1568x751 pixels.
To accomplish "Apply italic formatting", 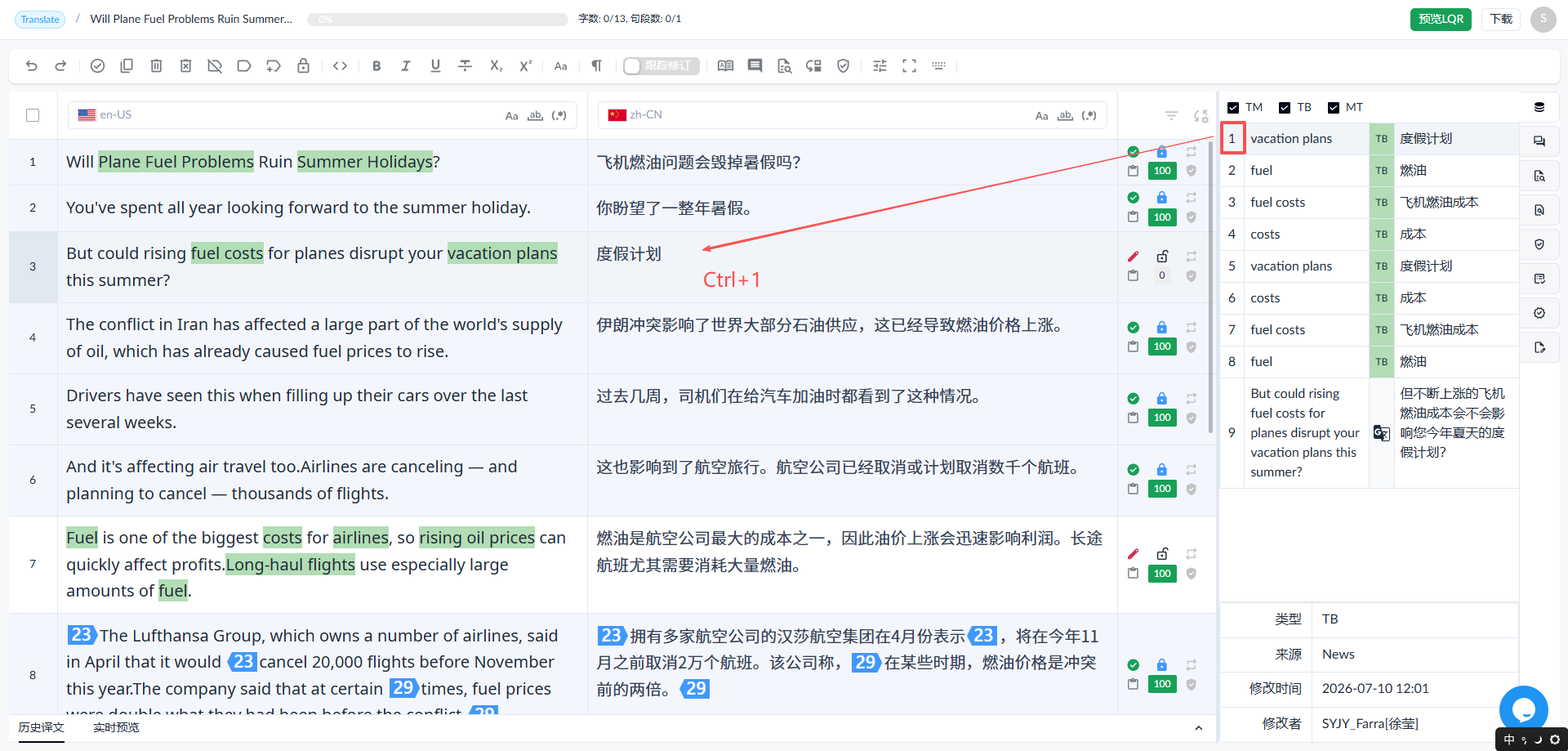I will pos(406,66).
